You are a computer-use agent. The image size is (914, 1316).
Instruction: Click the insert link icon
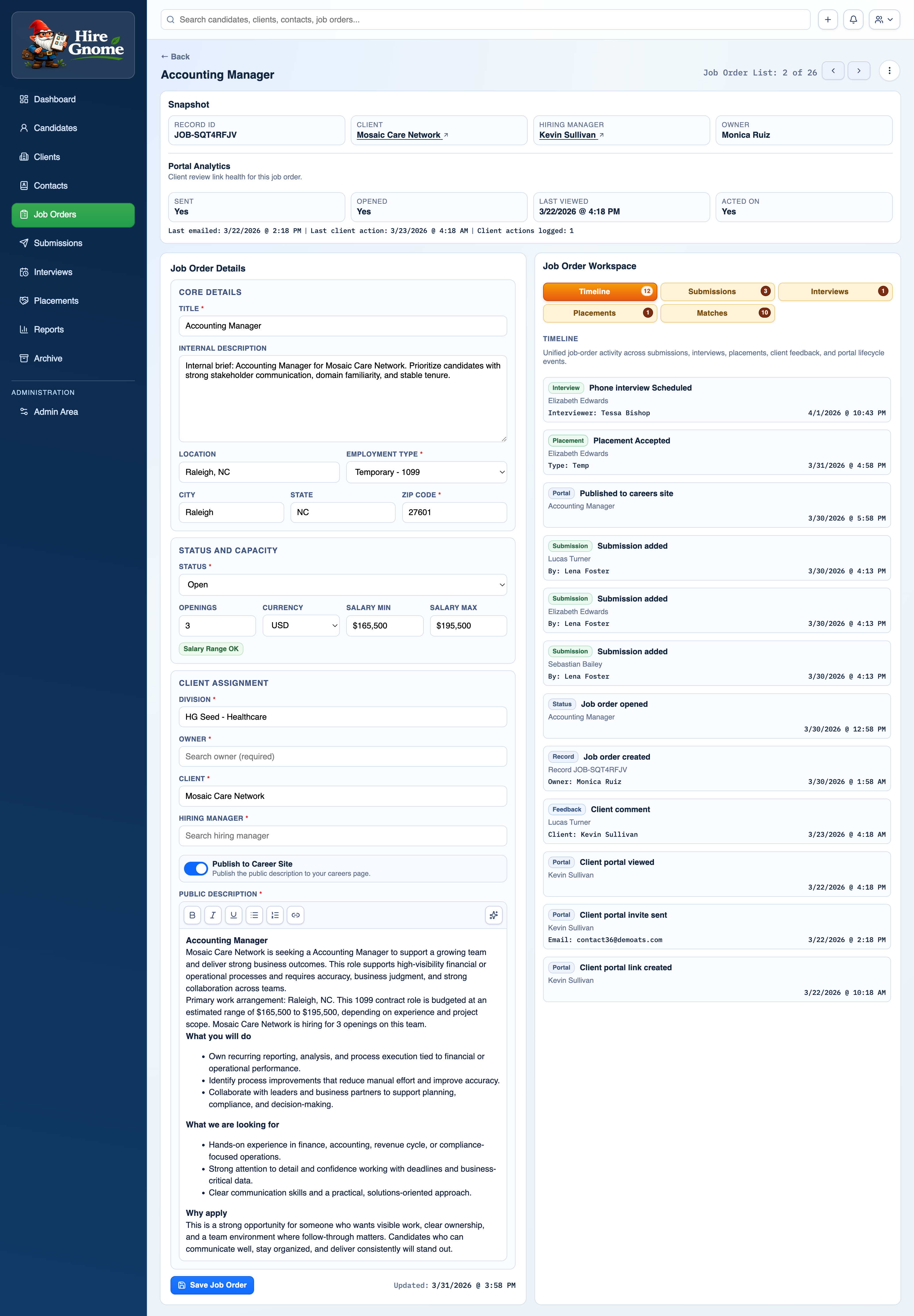tap(295, 915)
